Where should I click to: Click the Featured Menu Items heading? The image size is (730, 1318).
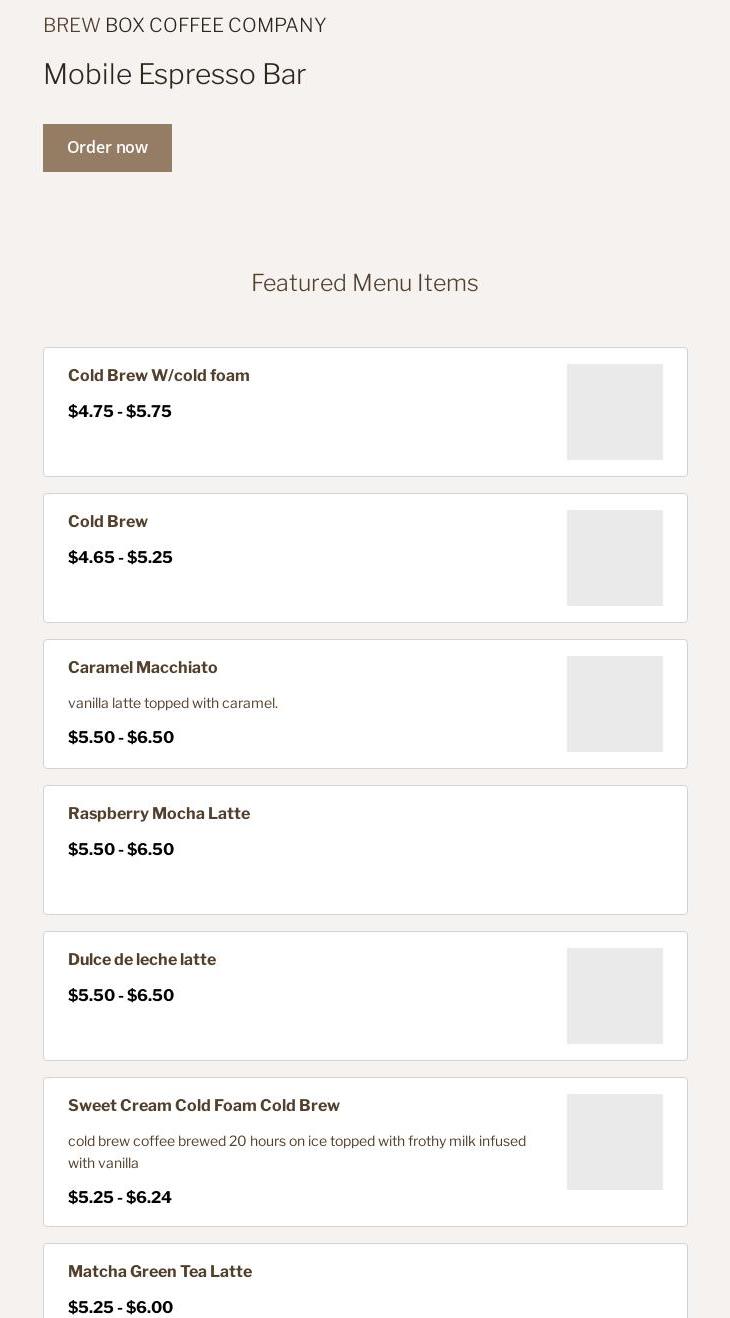[365, 283]
